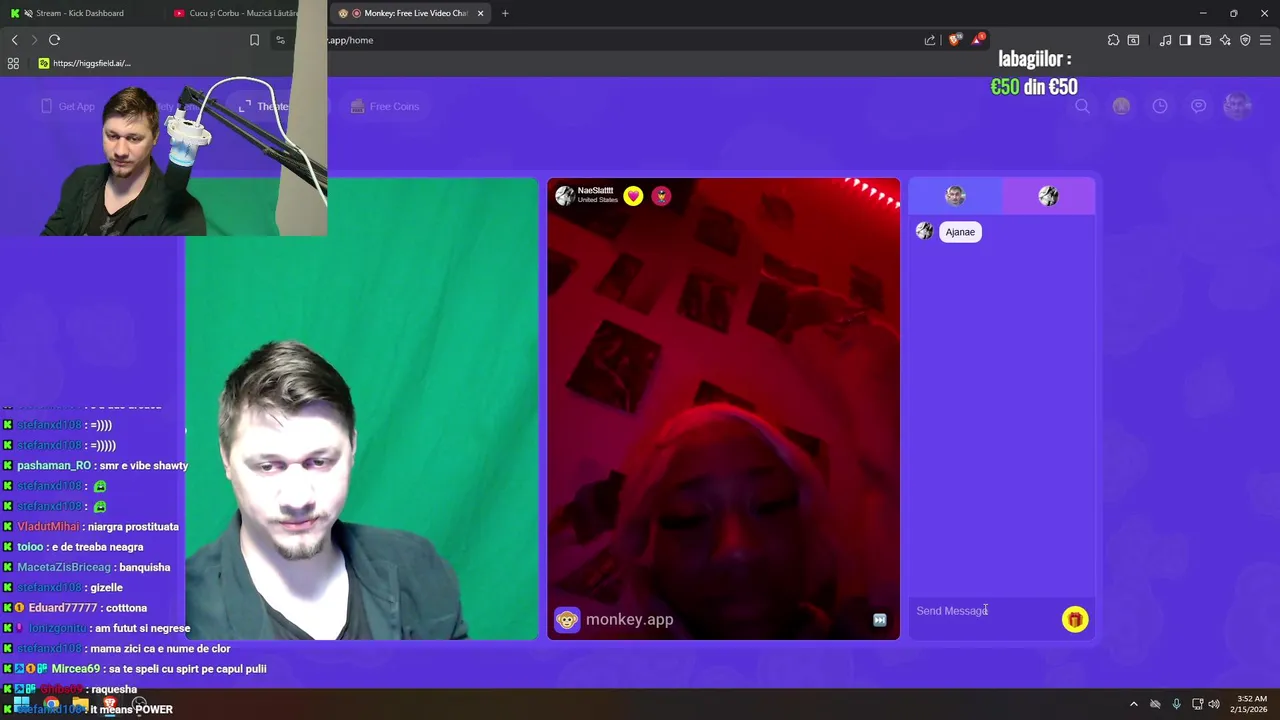
Task: Select the partner's avatar tab in the chat panel
Action: pos(1048,196)
